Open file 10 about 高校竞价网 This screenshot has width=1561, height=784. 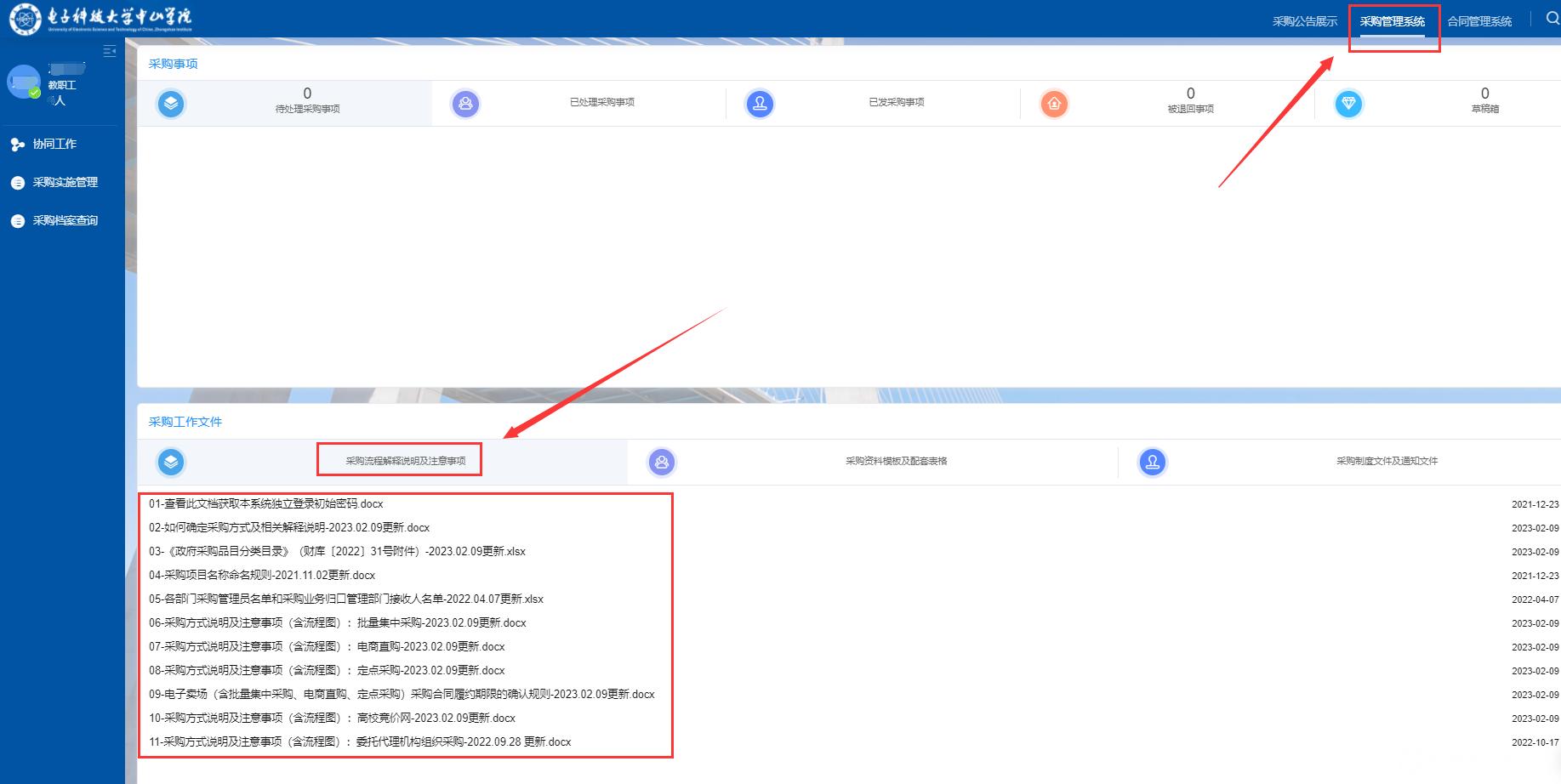coord(332,719)
